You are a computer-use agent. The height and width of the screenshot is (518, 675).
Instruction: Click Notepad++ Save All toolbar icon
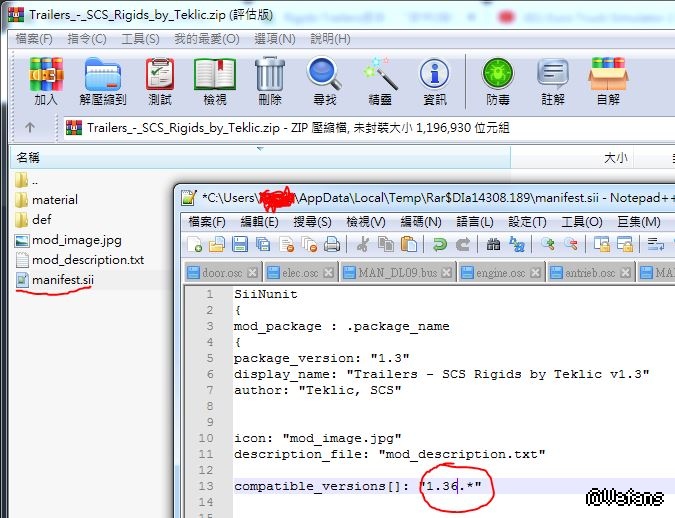click(x=263, y=245)
